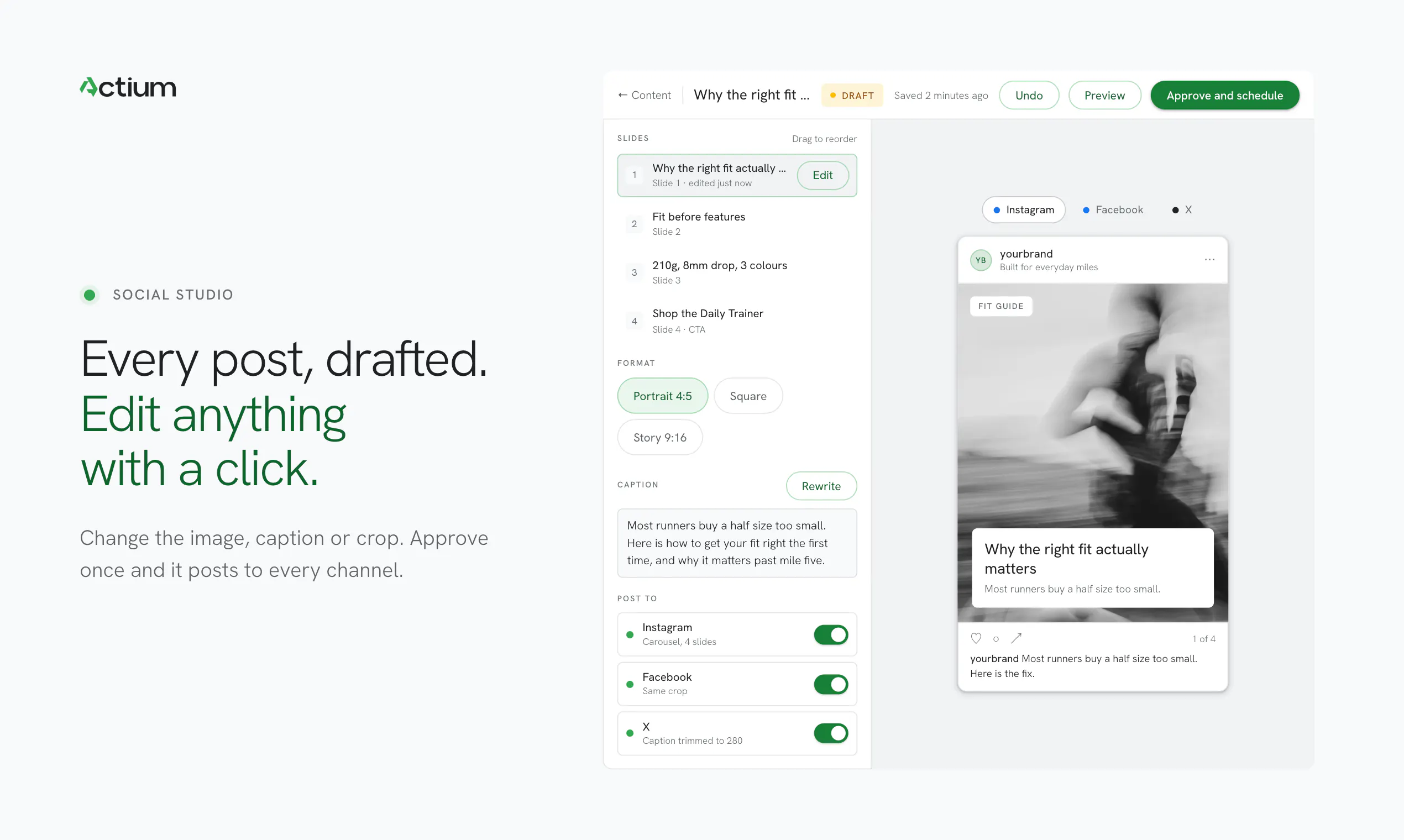The image size is (1404, 840).
Task: Click Approve and schedule
Action: coord(1224,95)
